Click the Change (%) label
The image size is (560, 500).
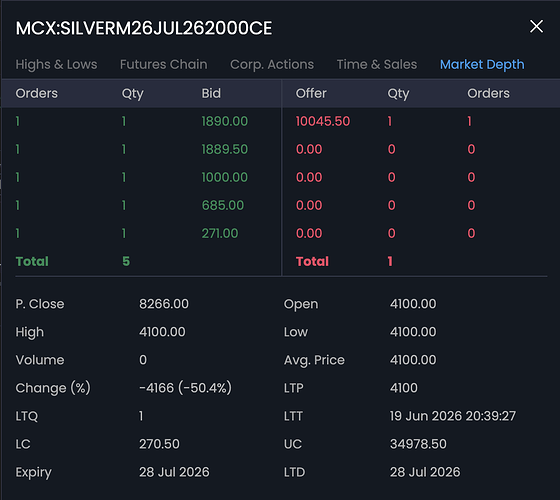pyautogui.click(x=53, y=388)
